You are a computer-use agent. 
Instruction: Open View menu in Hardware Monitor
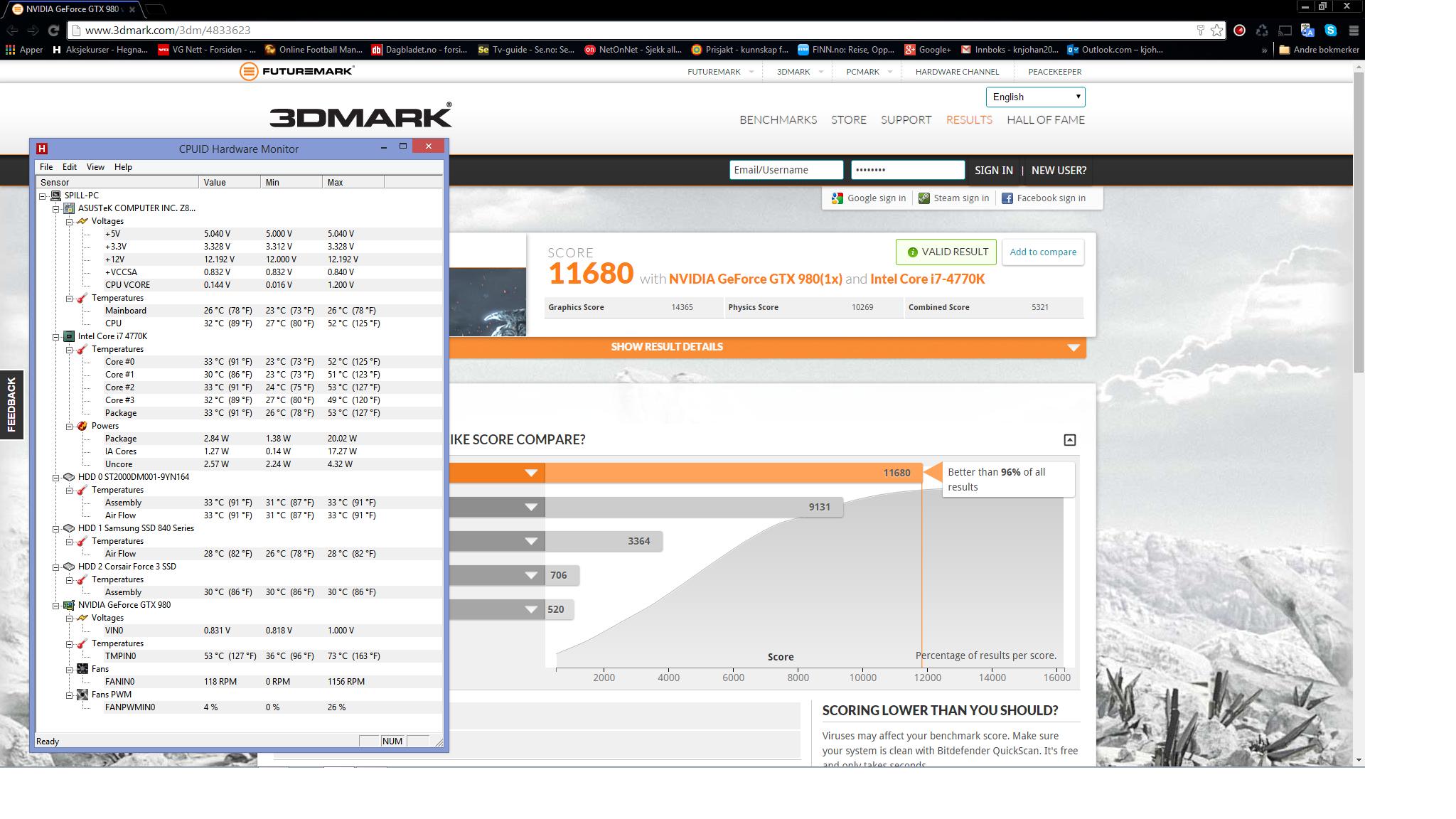[x=95, y=167]
